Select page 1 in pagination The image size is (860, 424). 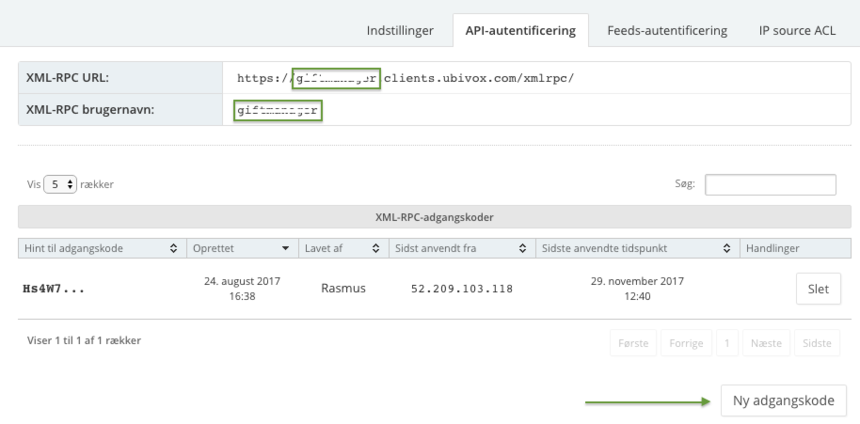[x=727, y=342]
